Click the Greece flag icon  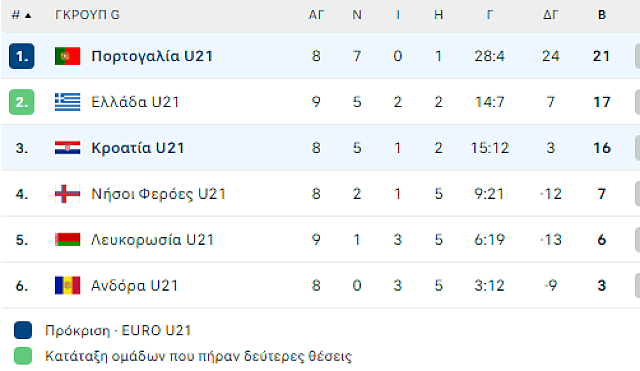[x=67, y=102]
